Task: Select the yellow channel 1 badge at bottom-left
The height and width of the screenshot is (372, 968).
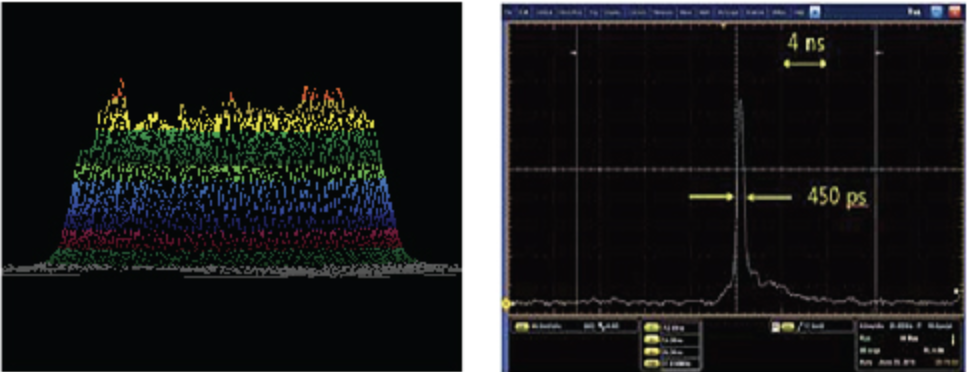Action: (x=522, y=327)
